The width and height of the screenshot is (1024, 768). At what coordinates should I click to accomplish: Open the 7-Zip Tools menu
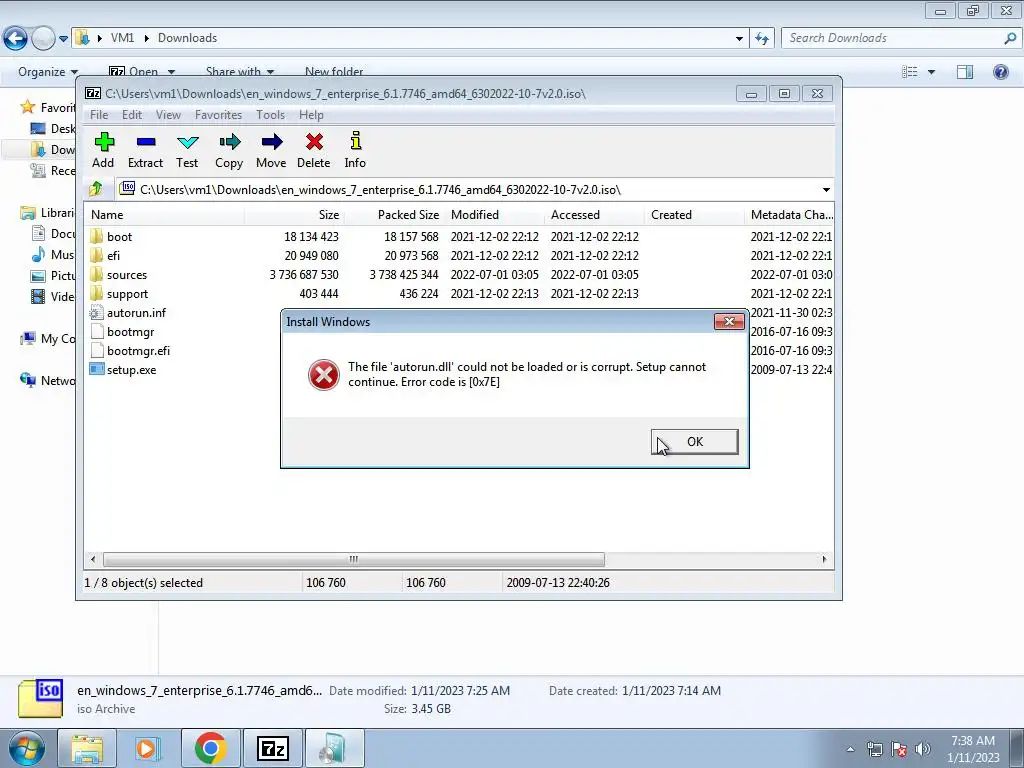(270, 115)
